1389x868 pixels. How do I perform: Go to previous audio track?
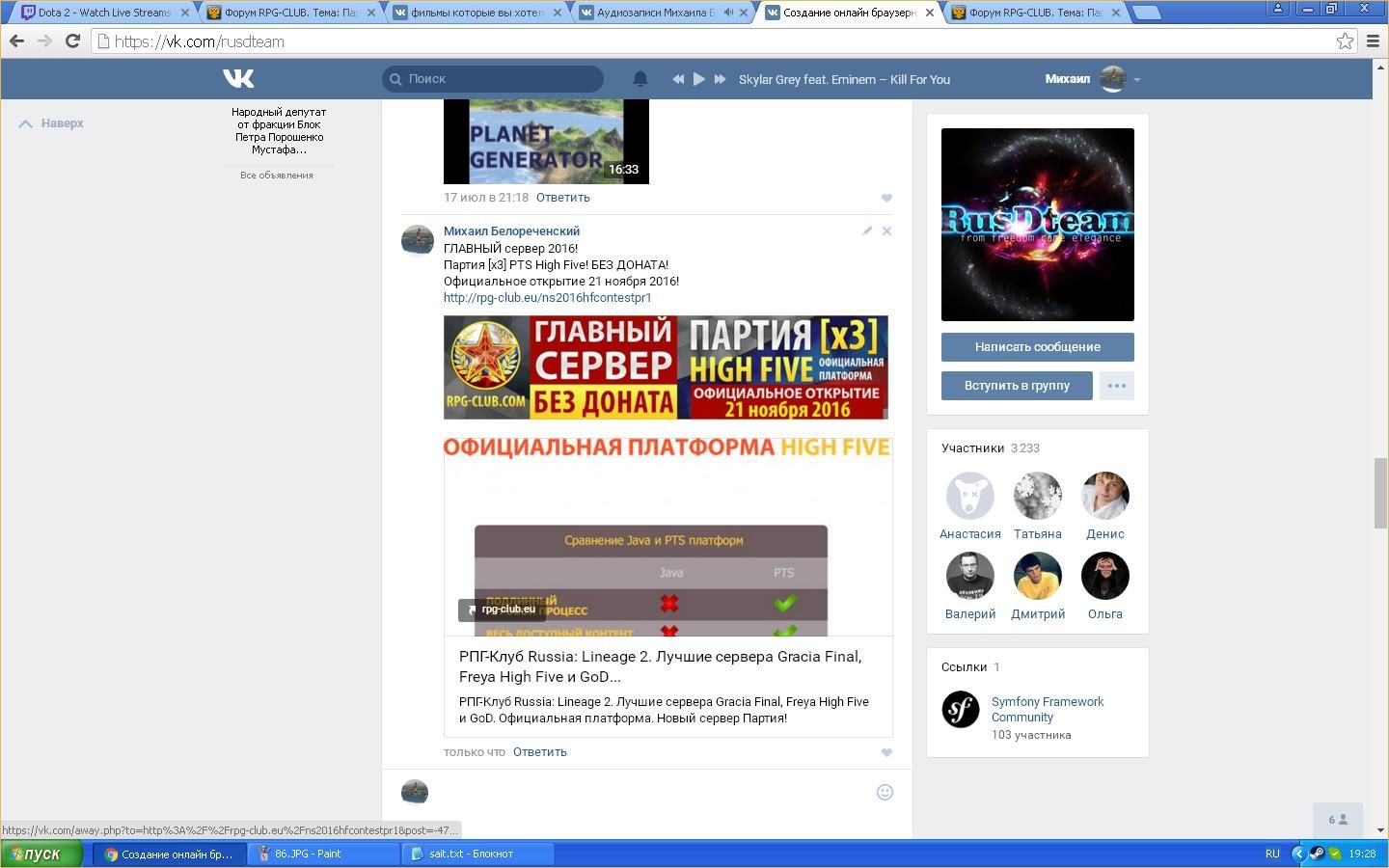click(x=678, y=79)
